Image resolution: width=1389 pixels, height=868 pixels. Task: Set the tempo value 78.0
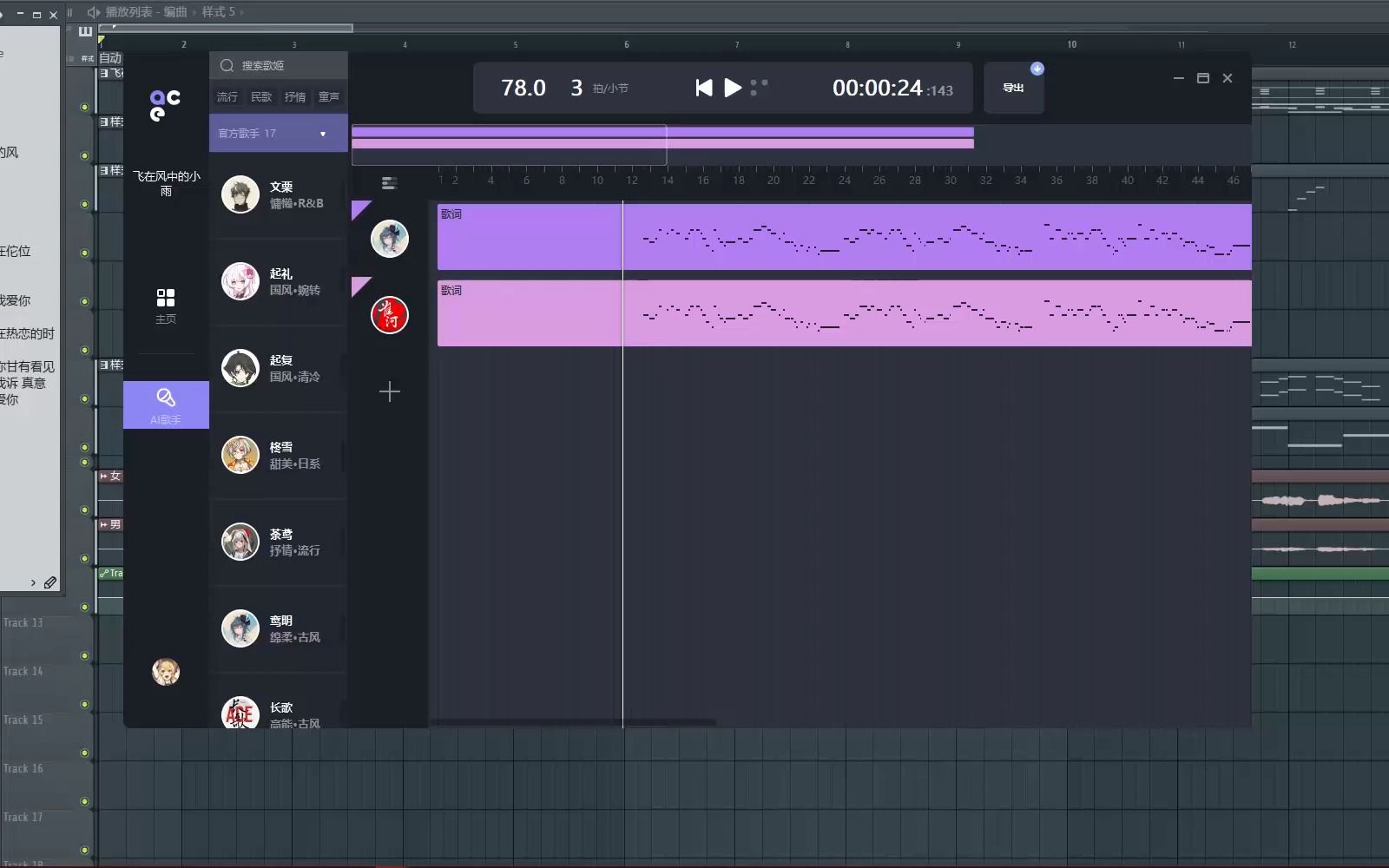[x=523, y=88]
